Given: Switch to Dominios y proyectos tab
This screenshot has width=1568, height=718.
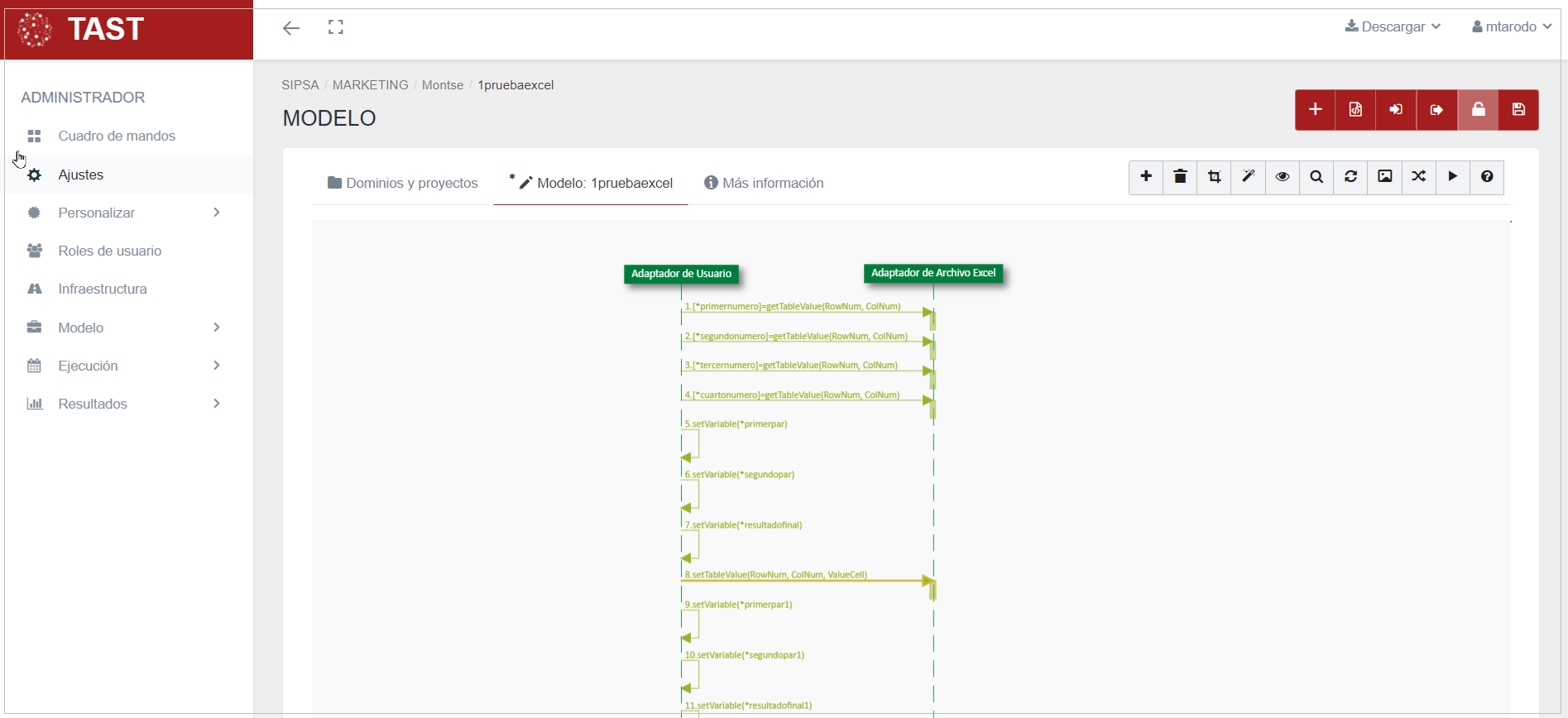Looking at the screenshot, I should click(403, 183).
